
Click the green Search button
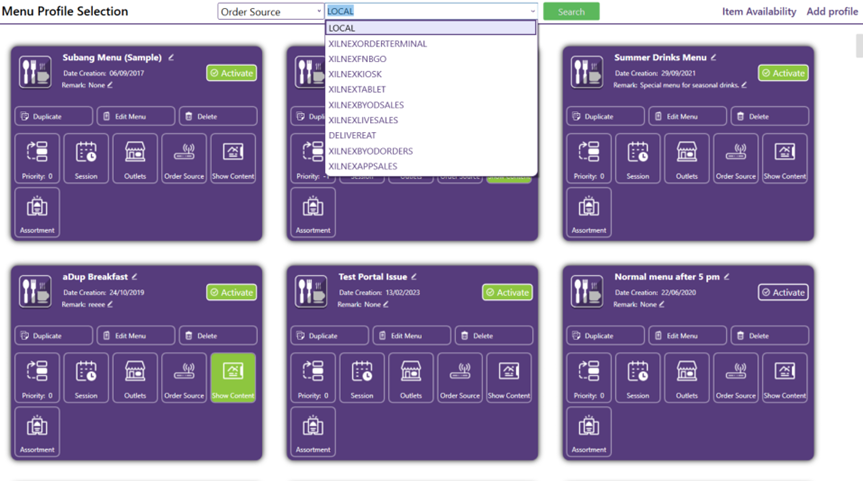571,12
